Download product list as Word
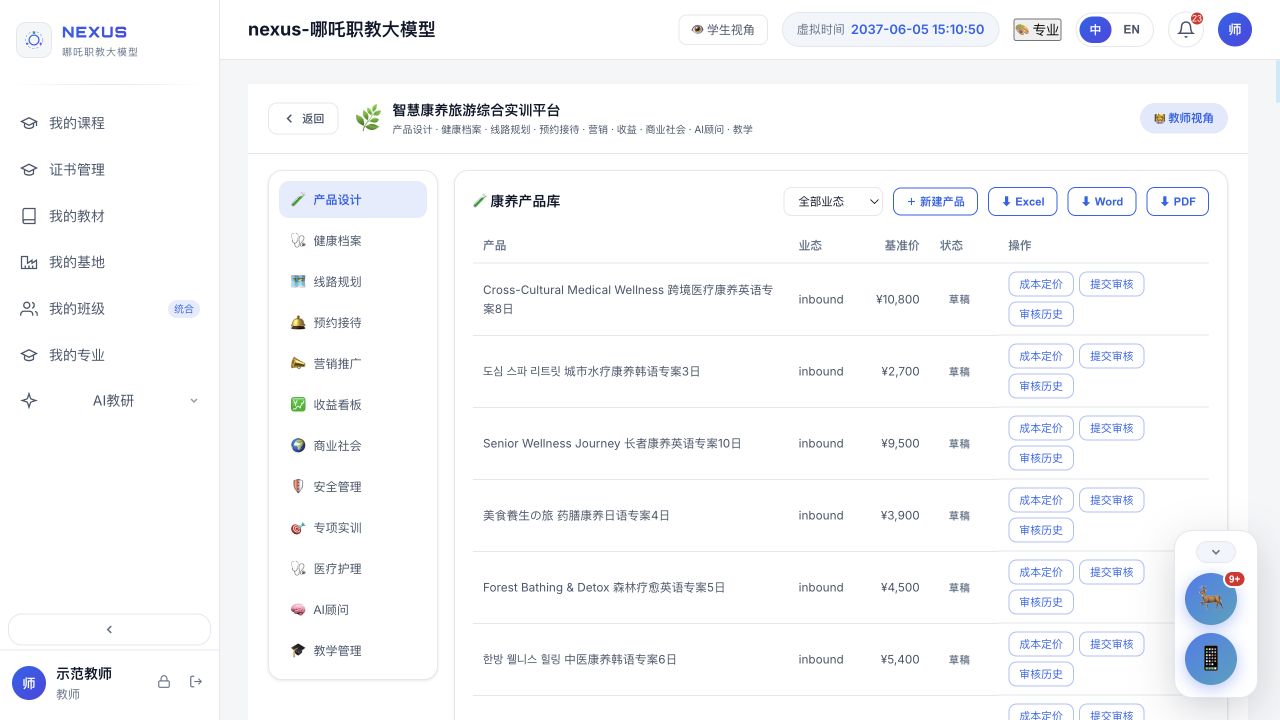This screenshot has width=1280, height=720. coord(1102,201)
